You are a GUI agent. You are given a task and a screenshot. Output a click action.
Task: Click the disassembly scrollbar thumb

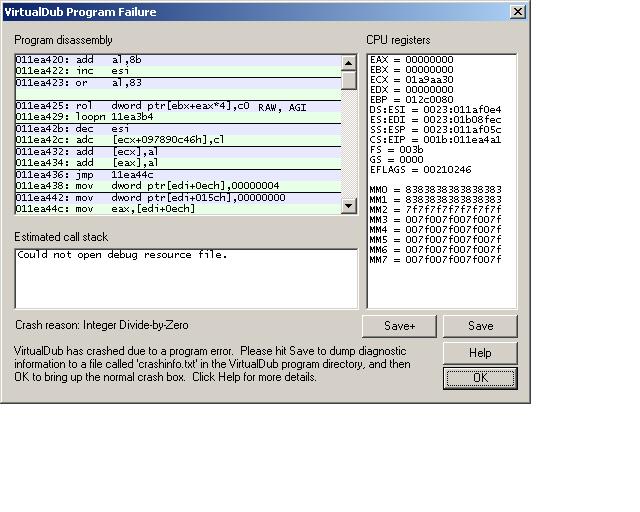[x=348, y=80]
